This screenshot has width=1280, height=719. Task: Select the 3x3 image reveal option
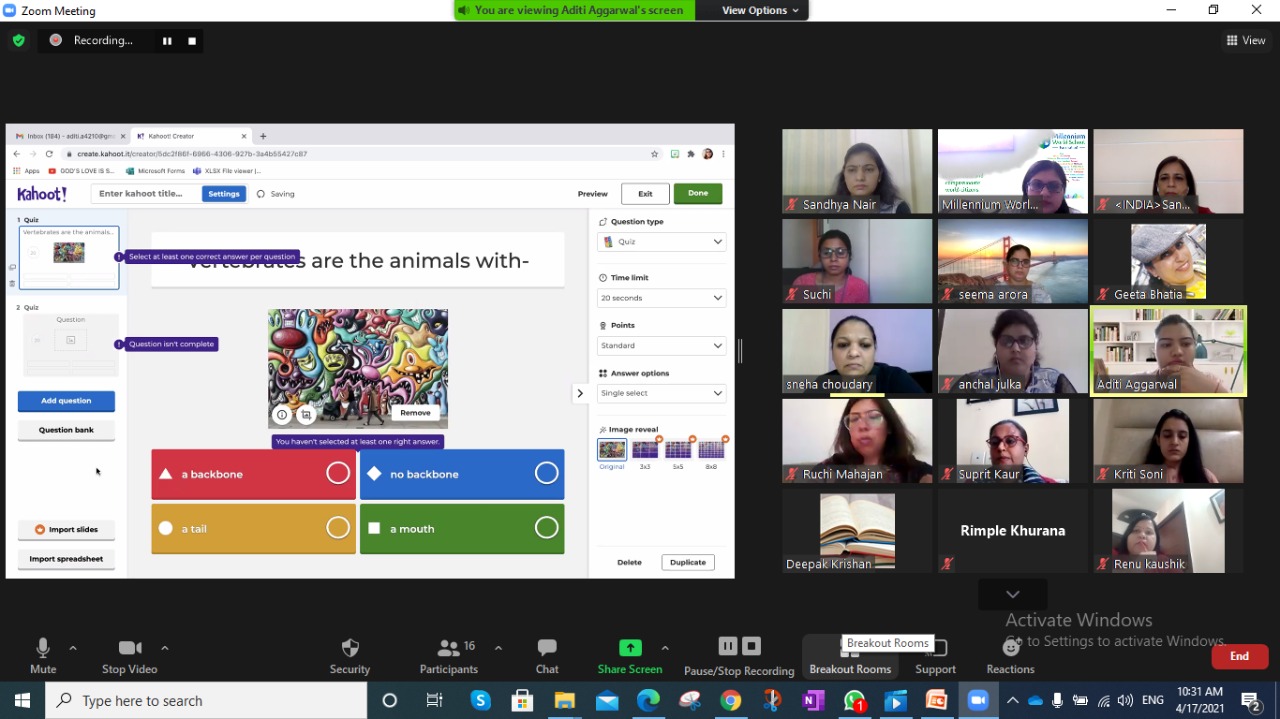tap(645, 450)
